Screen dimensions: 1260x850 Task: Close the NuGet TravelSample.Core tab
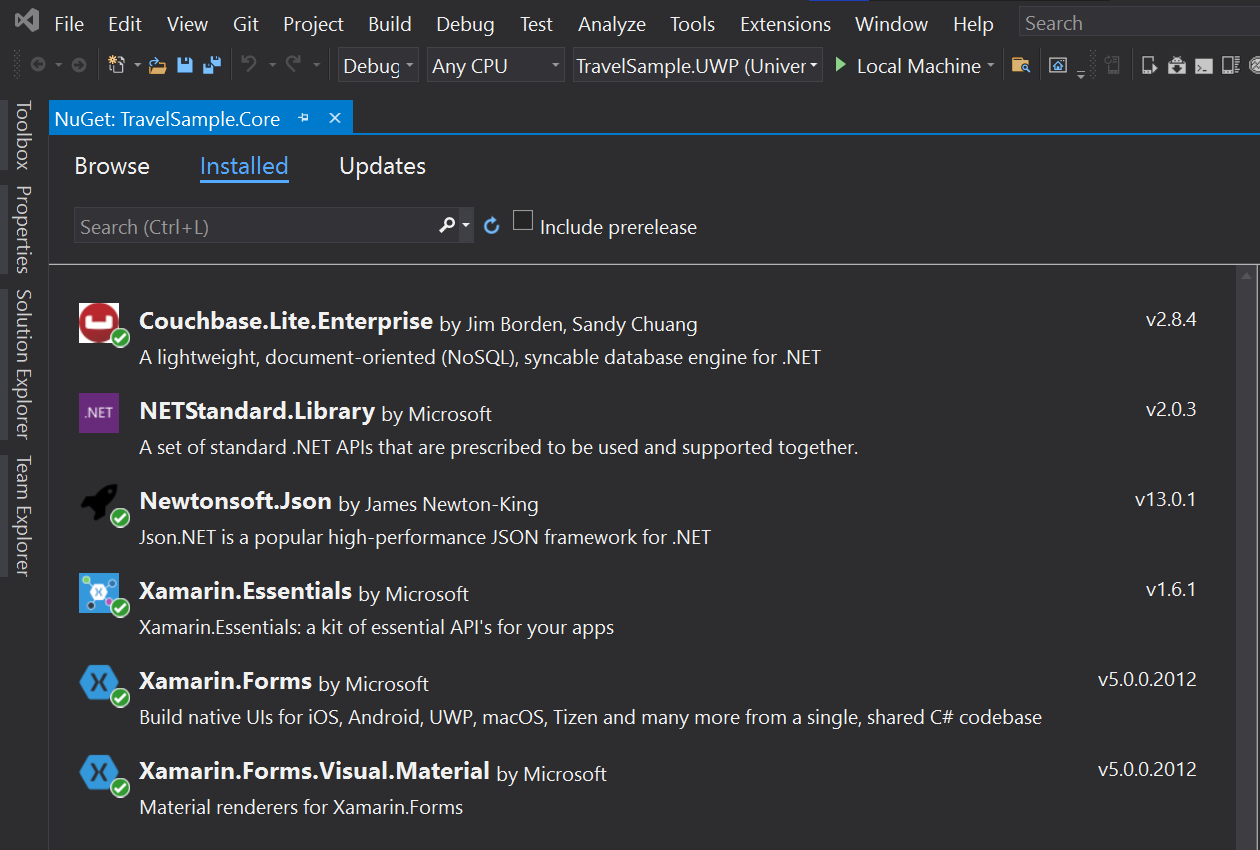click(x=335, y=119)
